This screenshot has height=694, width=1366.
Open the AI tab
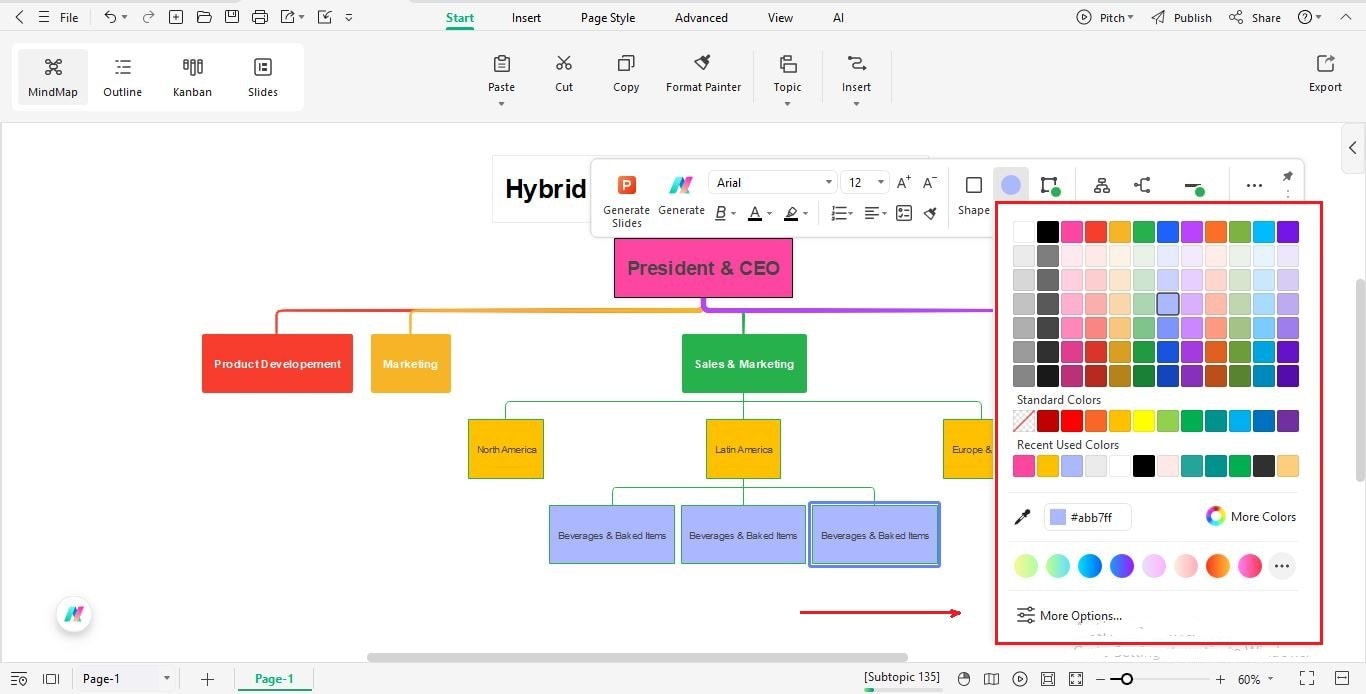pos(838,18)
